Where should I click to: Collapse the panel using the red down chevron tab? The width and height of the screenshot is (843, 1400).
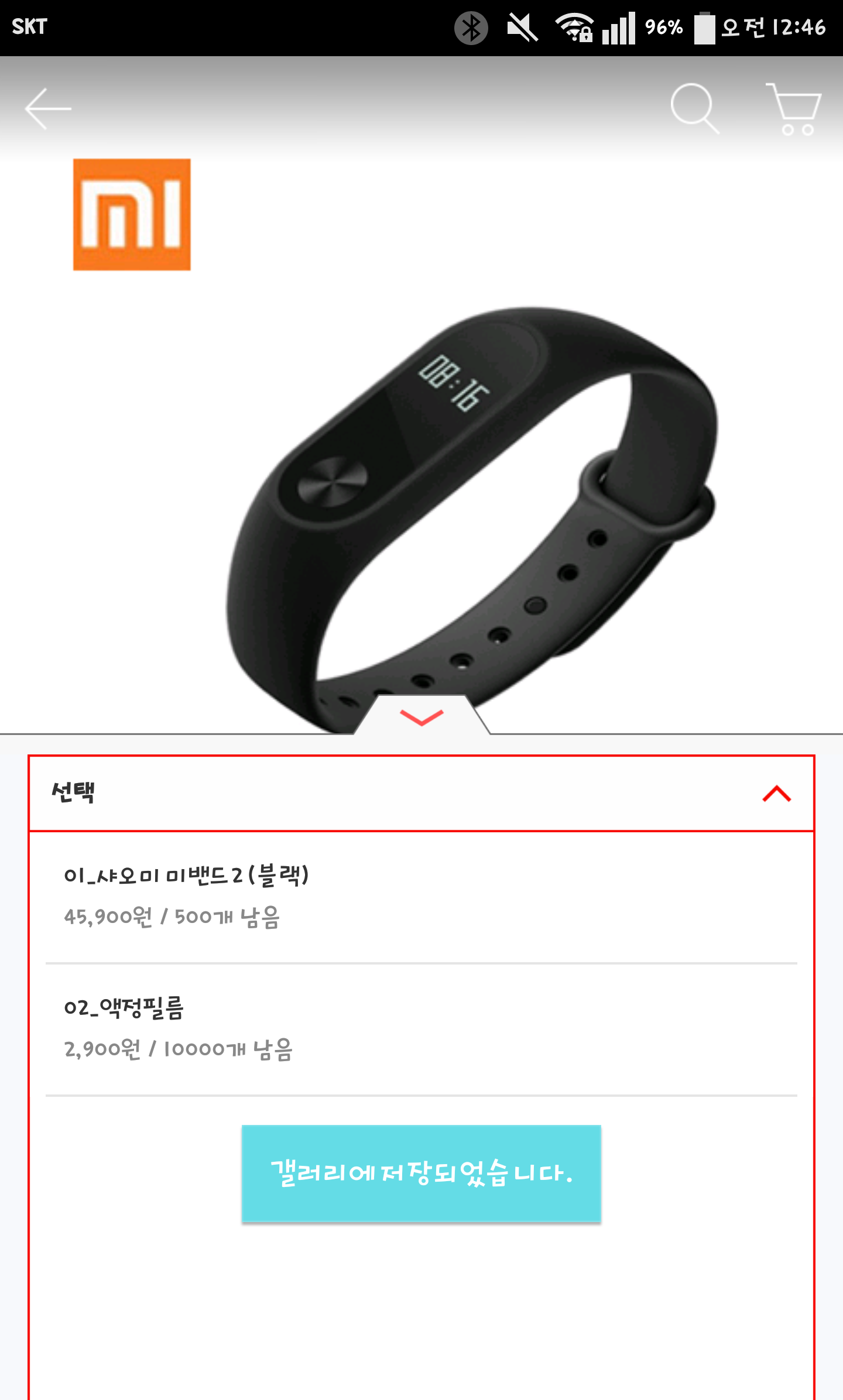(x=421, y=715)
